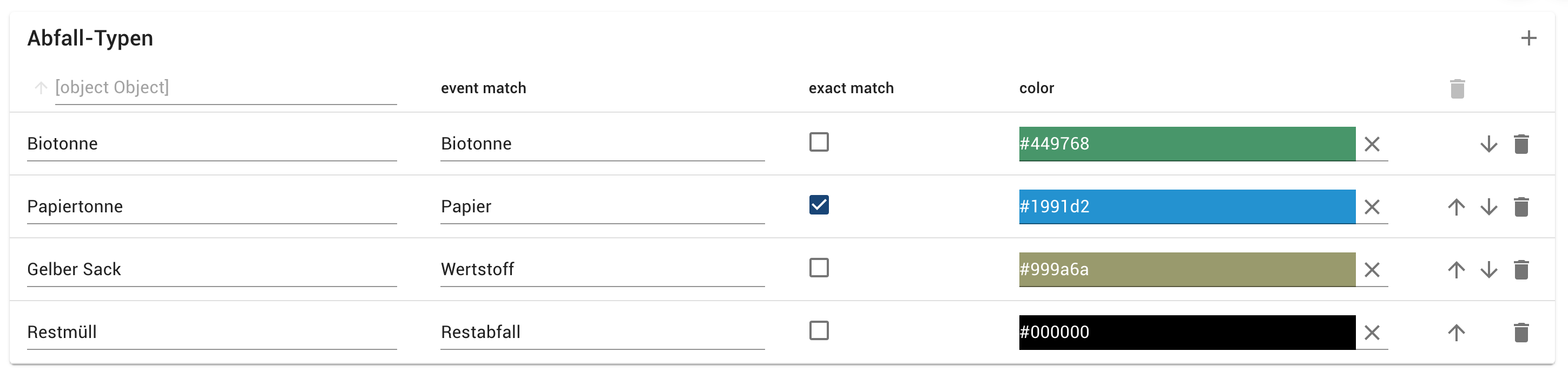Open the green #449768 color swatch
The height and width of the screenshot is (377, 1568).
tap(1187, 144)
